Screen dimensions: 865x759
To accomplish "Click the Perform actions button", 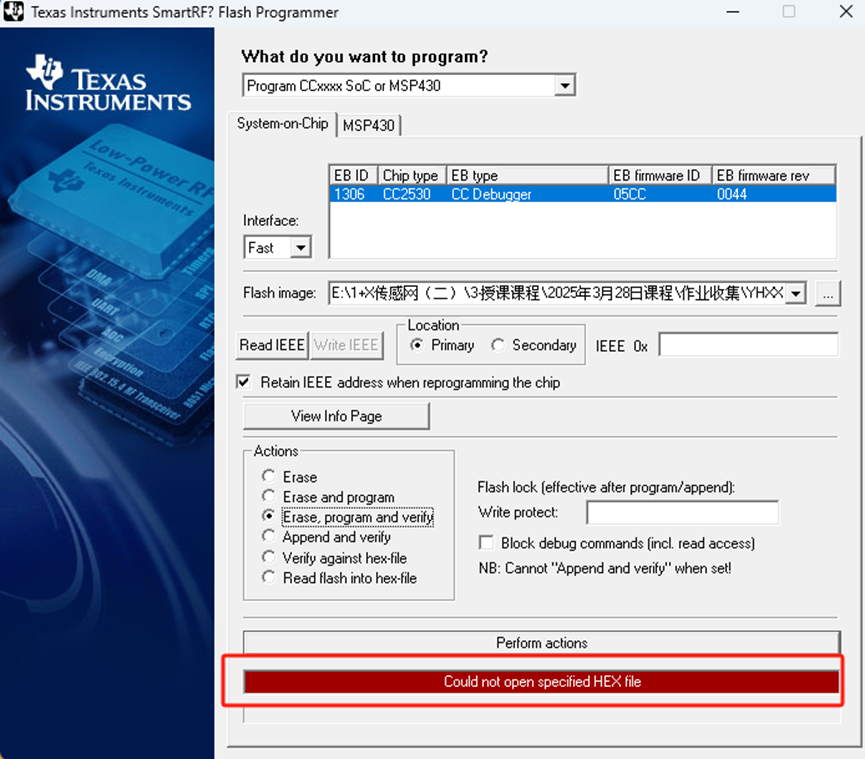I will point(541,643).
